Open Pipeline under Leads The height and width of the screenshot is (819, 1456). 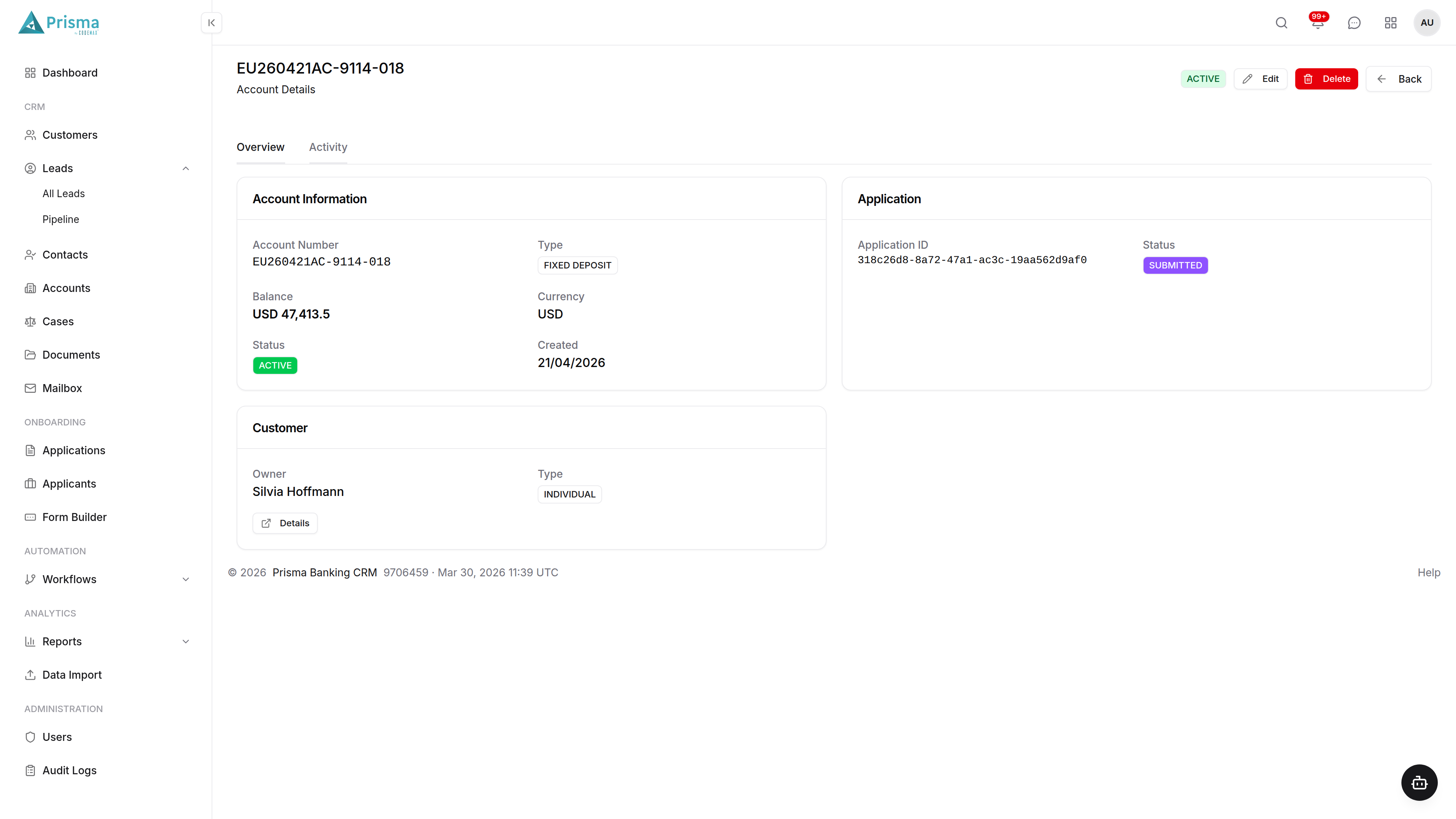click(61, 219)
